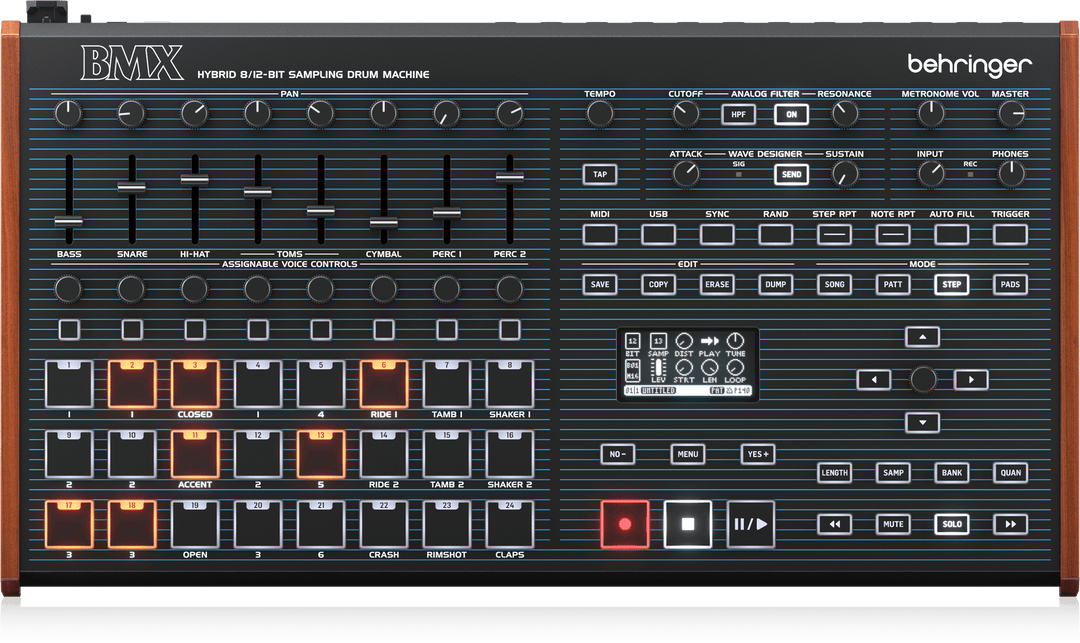Click the down arrow navigation button

click(x=922, y=422)
